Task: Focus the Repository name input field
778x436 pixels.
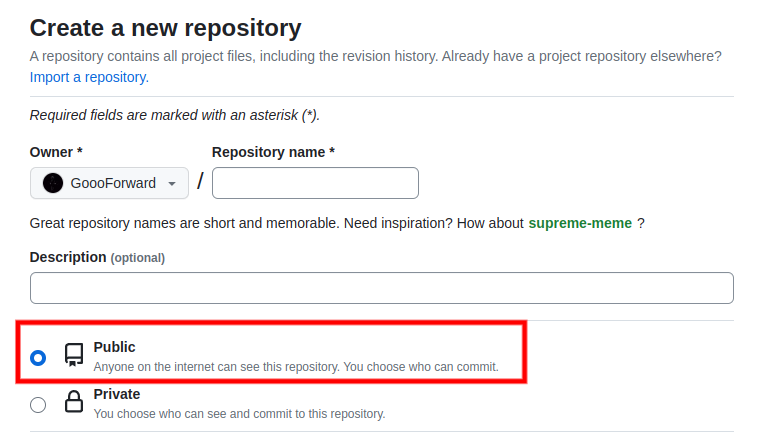Action: [x=316, y=183]
